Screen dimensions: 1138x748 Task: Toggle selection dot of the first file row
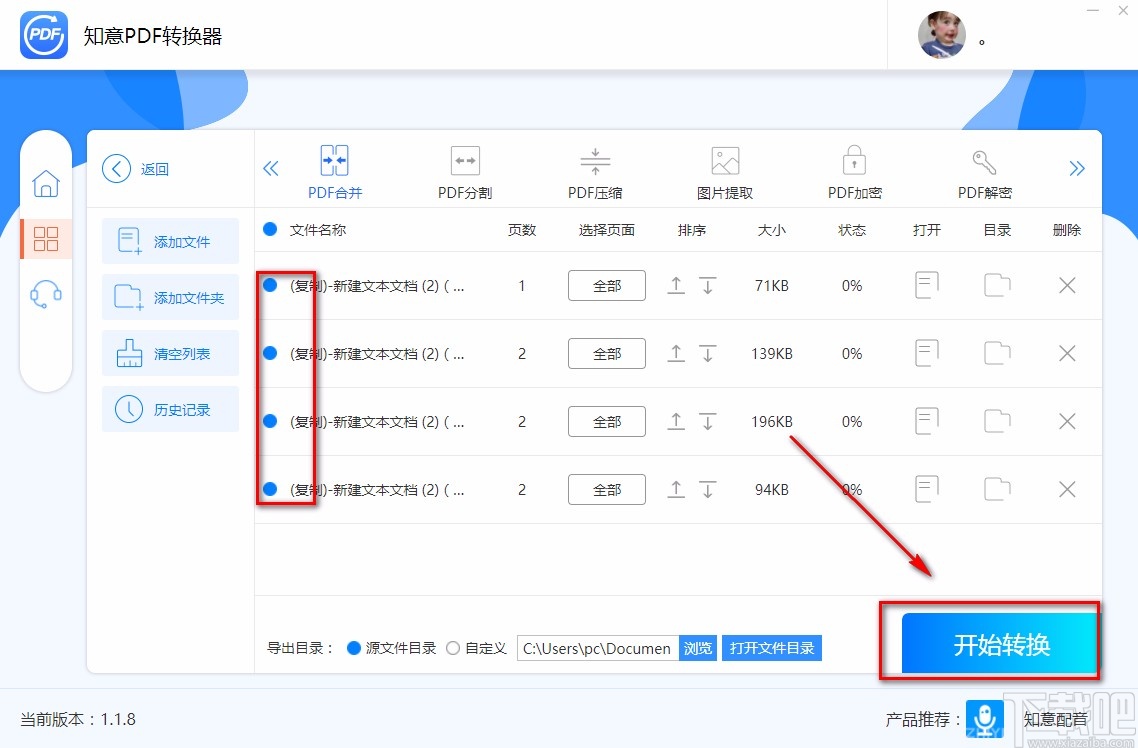[x=268, y=285]
